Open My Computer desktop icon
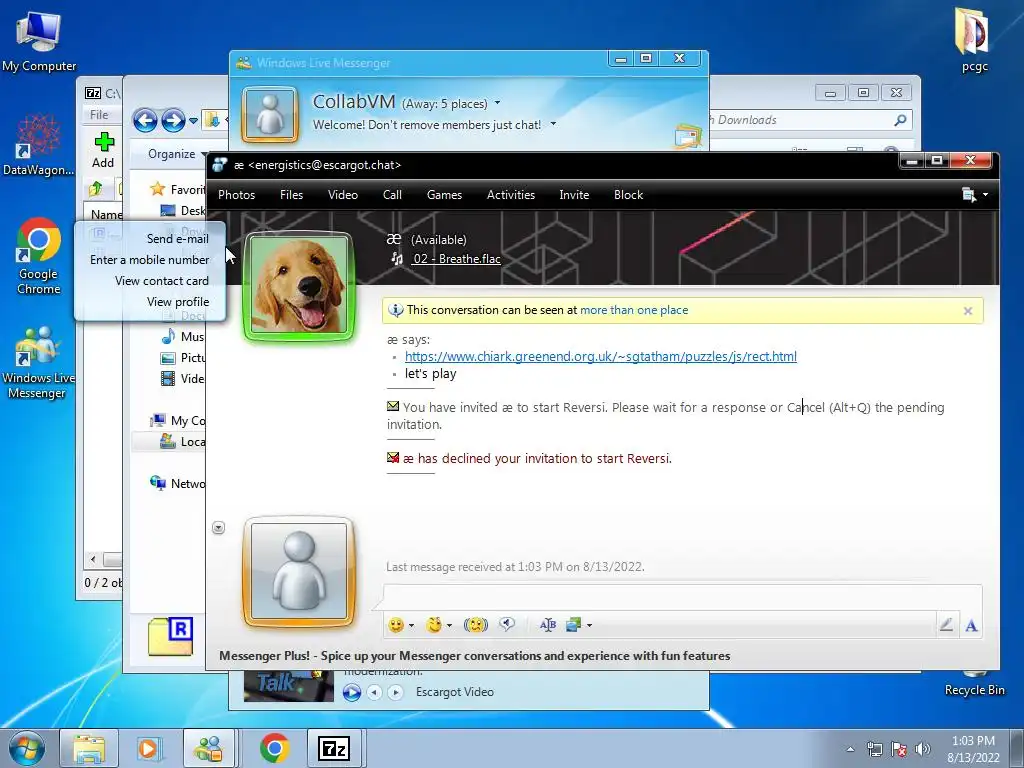Screen dimensions: 1024x768 (x=39, y=42)
